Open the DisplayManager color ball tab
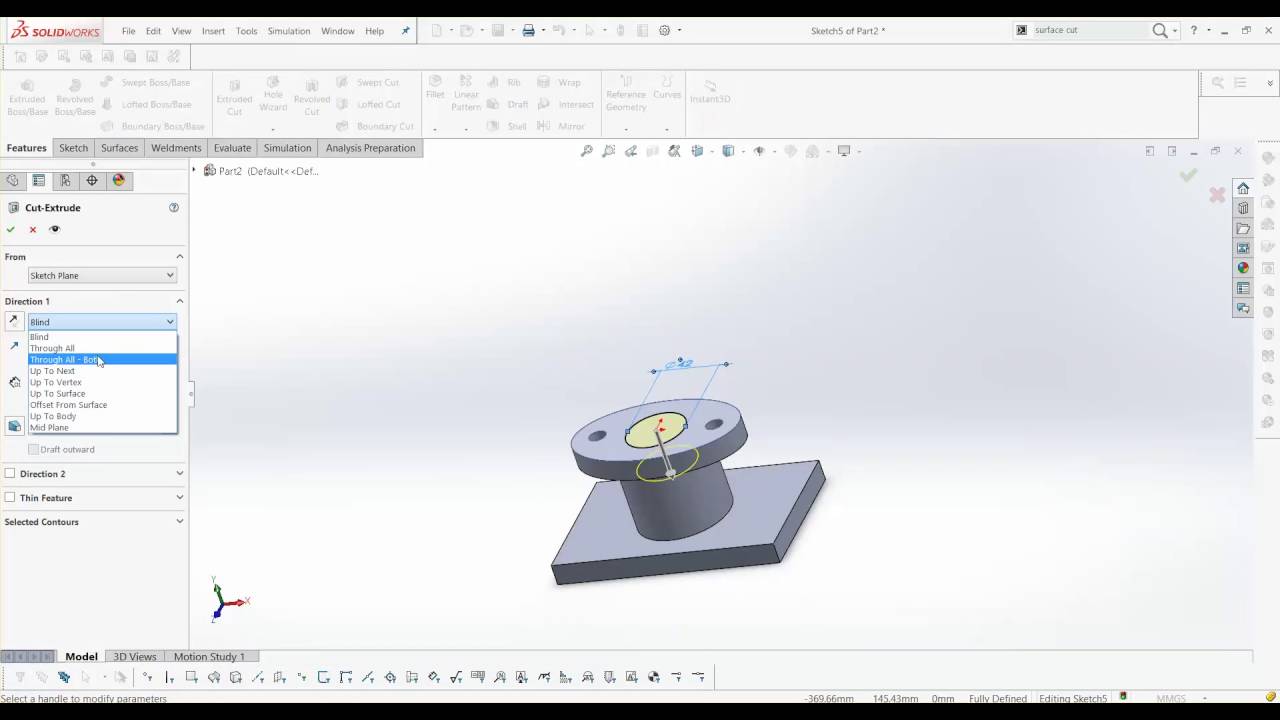The image size is (1280, 720). pos(119,181)
